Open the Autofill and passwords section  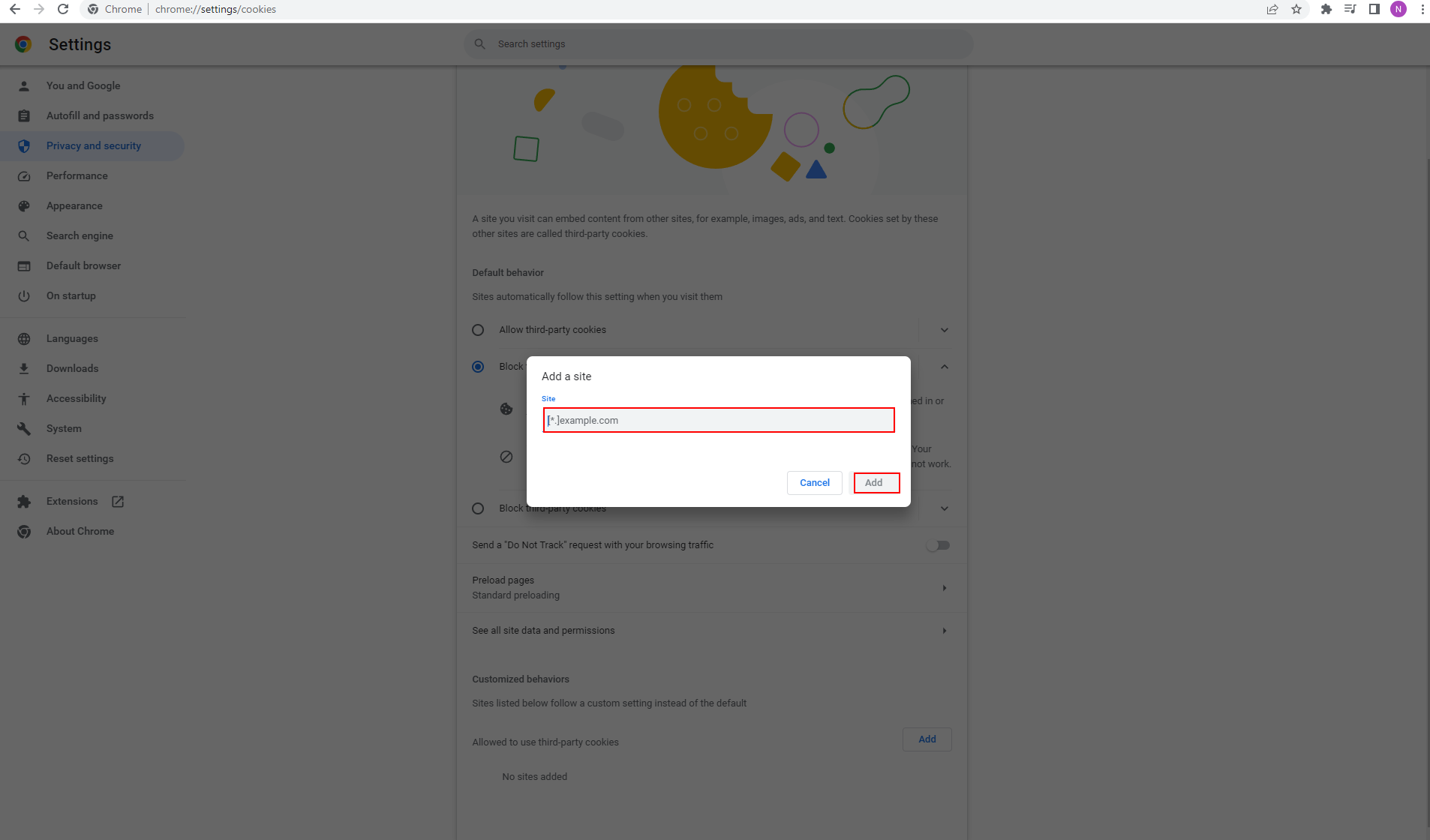pyautogui.click(x=100, y=115)
